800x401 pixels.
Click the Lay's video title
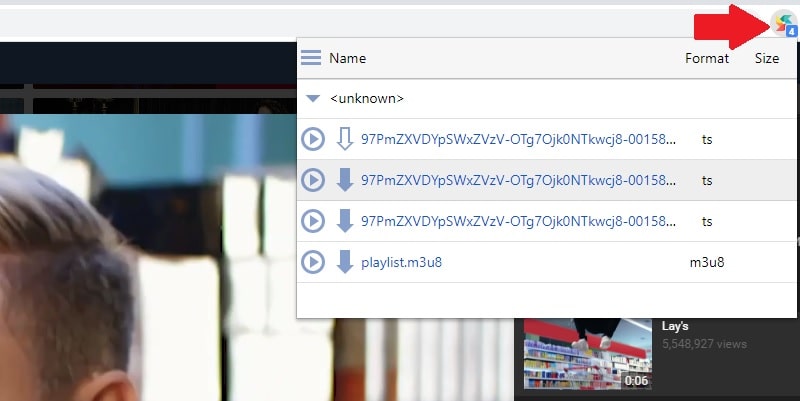[x=676, y=326]
